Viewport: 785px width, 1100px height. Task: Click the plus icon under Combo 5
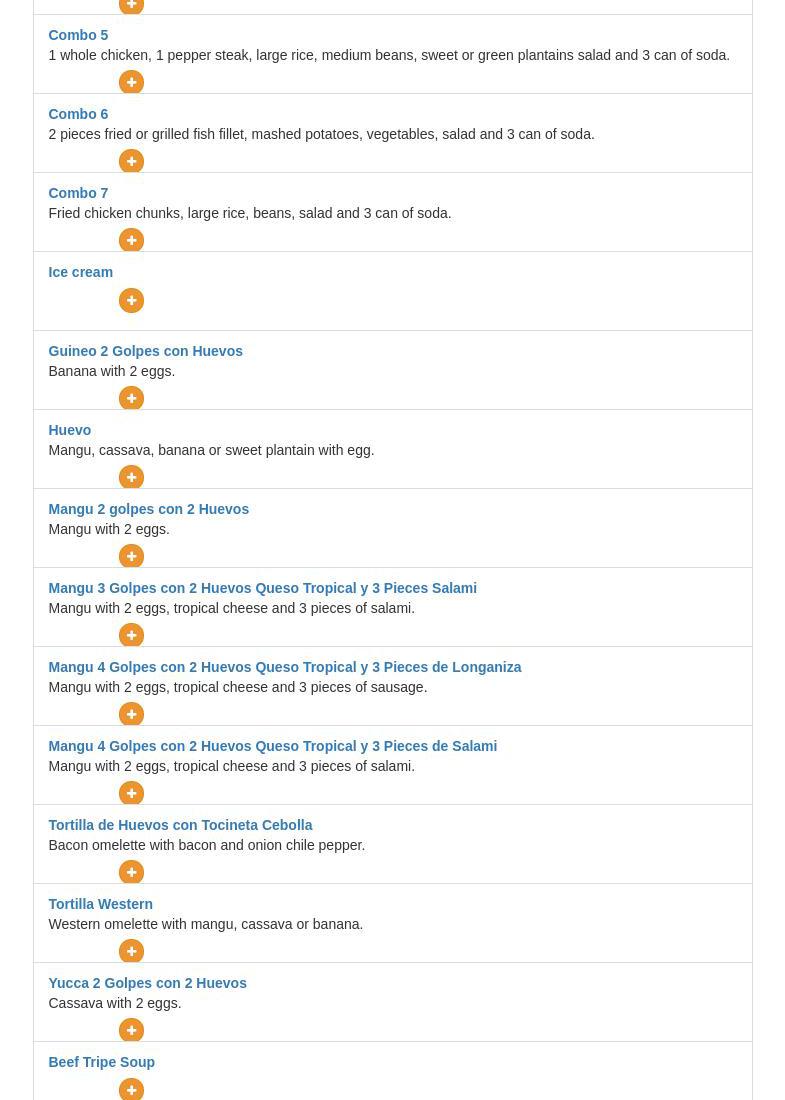click(131, 82)
